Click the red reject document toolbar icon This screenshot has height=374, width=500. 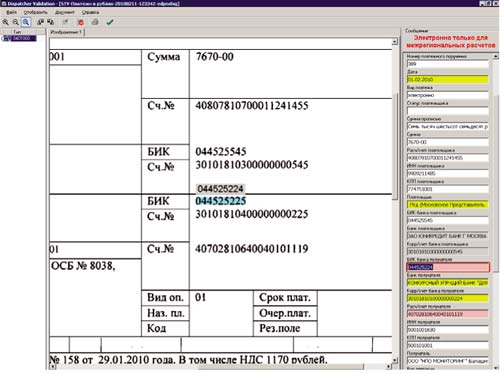click(x=80, y=22)
